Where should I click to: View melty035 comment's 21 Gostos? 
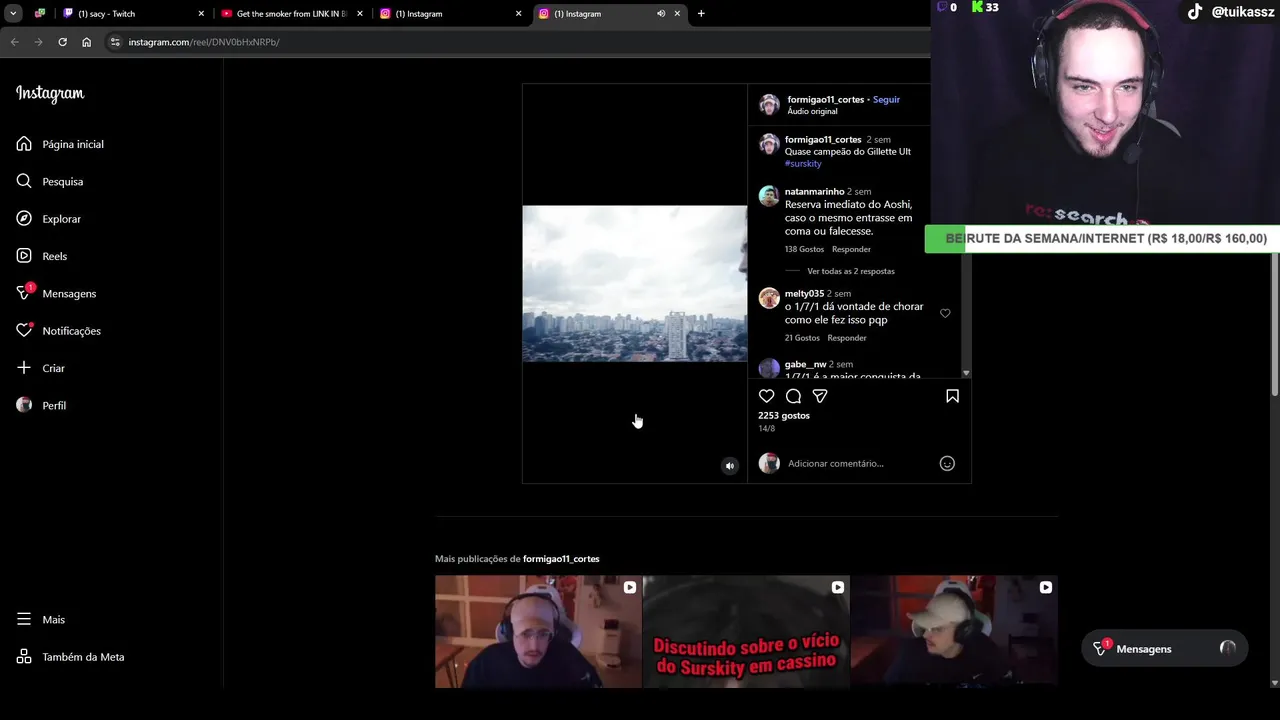(802, 338)
